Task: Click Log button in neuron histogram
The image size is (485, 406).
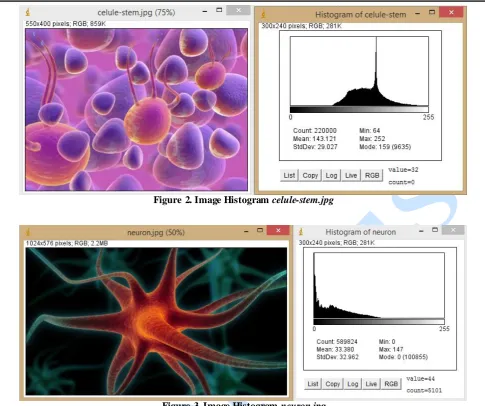Action: (353, 384)
